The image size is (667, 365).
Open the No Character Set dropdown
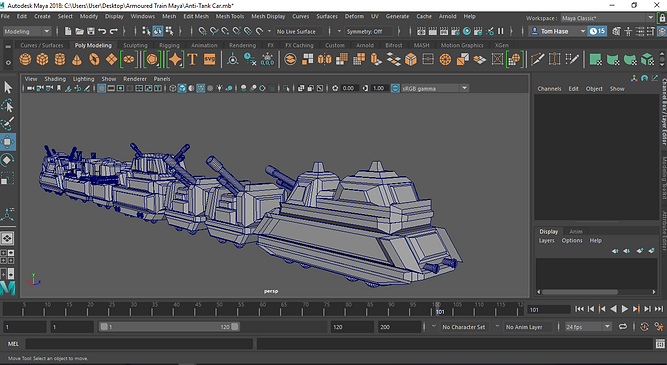pyautogui.click(x=463, y=327)
